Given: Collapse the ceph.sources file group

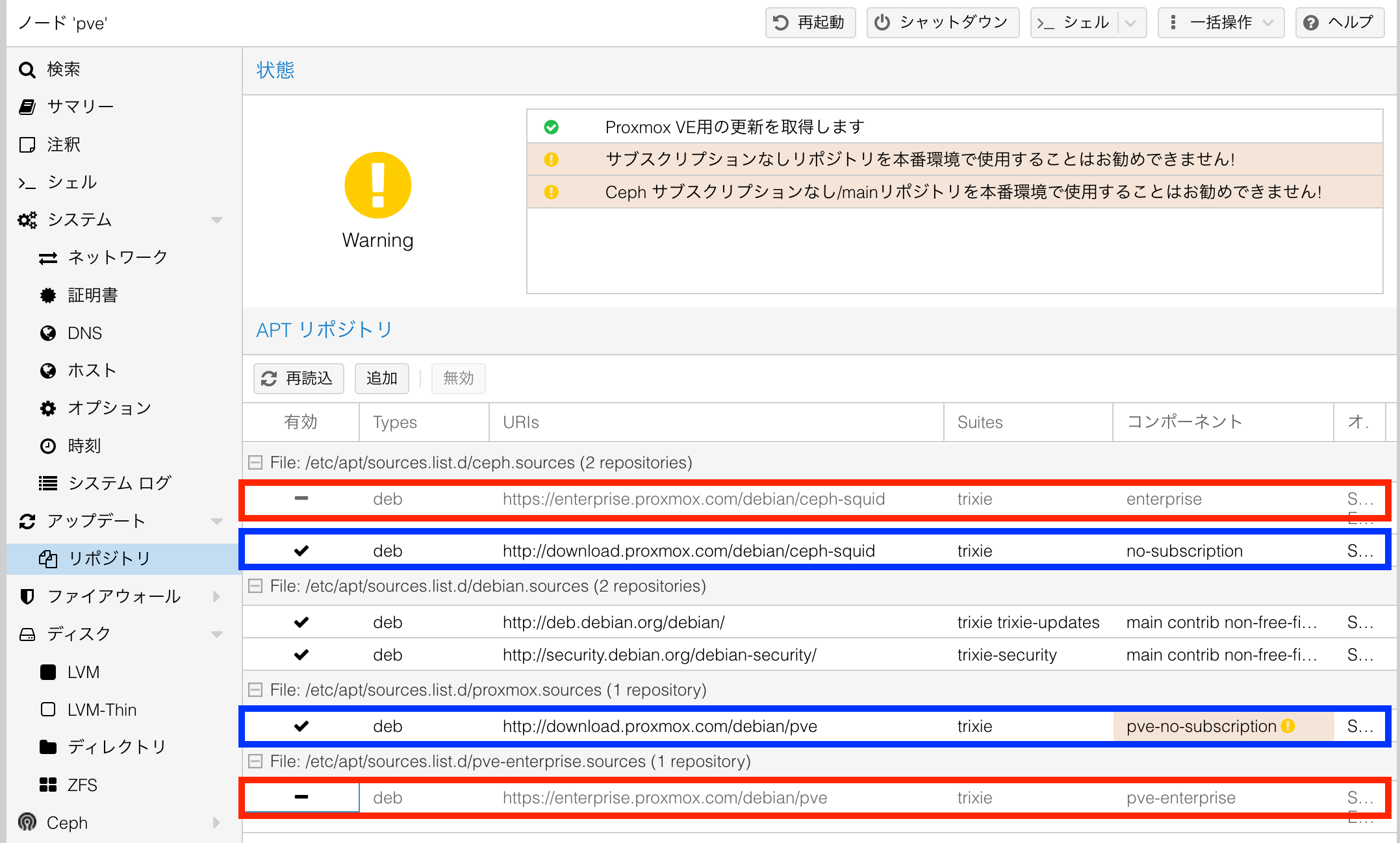Looking at the screenshot, I should [255, 462].
